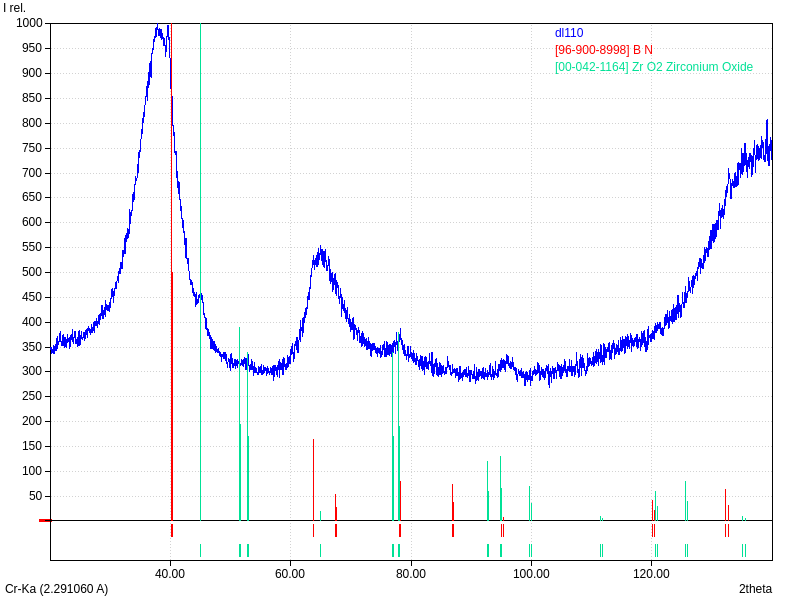Click the 40.00 x-axis tick label
Image resolution: width=800 pixels, height=600 pixels.
pos(170,574)
